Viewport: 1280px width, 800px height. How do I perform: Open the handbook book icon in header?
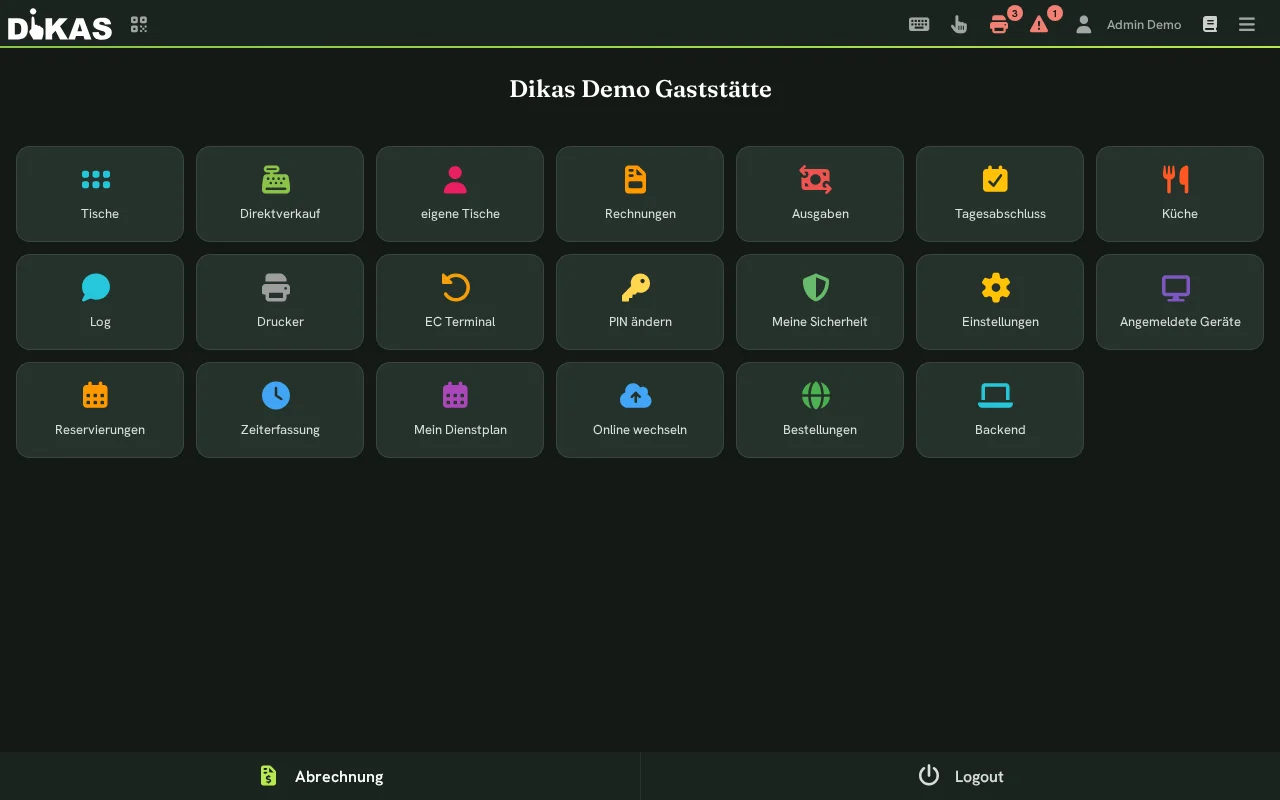pyautogui.click(x=1210, y=24)
